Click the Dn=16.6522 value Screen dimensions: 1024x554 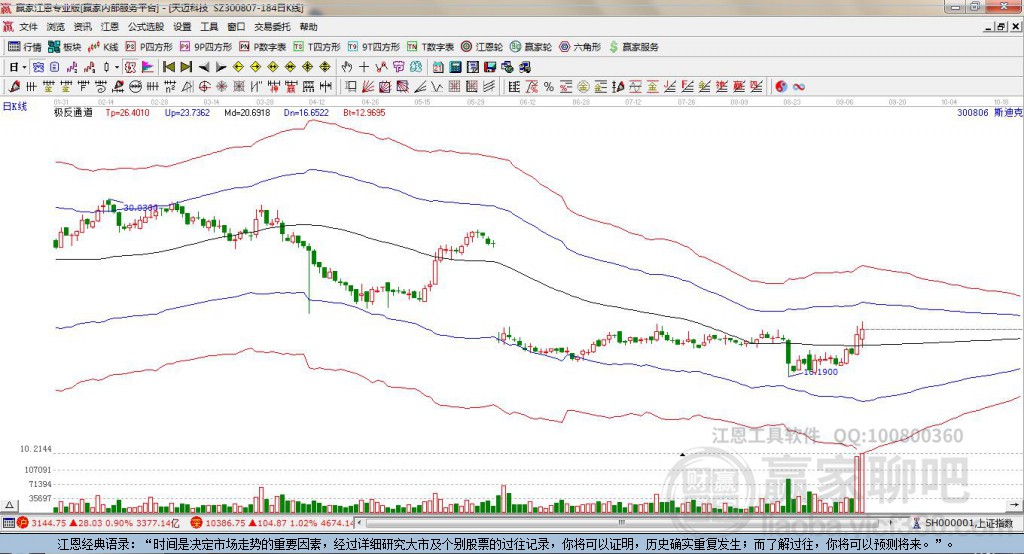coord(306,112)
